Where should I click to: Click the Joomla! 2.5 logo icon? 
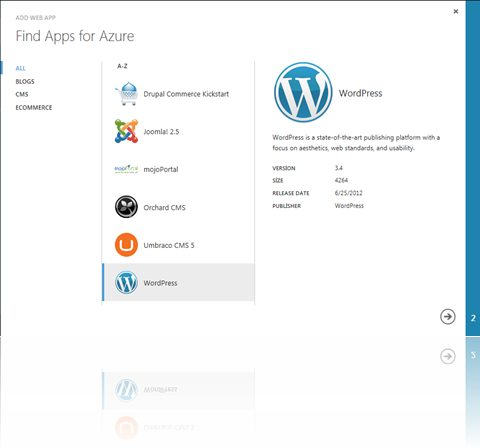pos(126,131)
